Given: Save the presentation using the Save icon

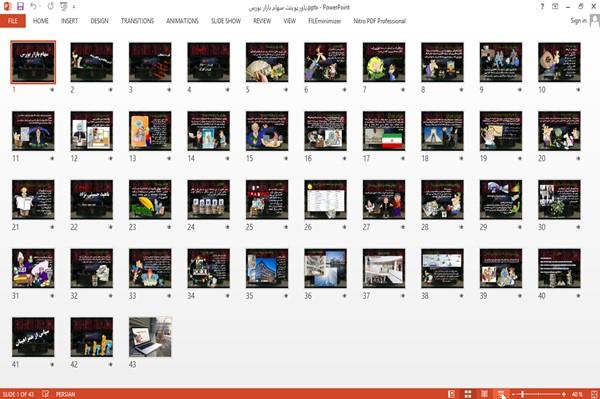Looking at the screenshot, I should pos(20,6).
